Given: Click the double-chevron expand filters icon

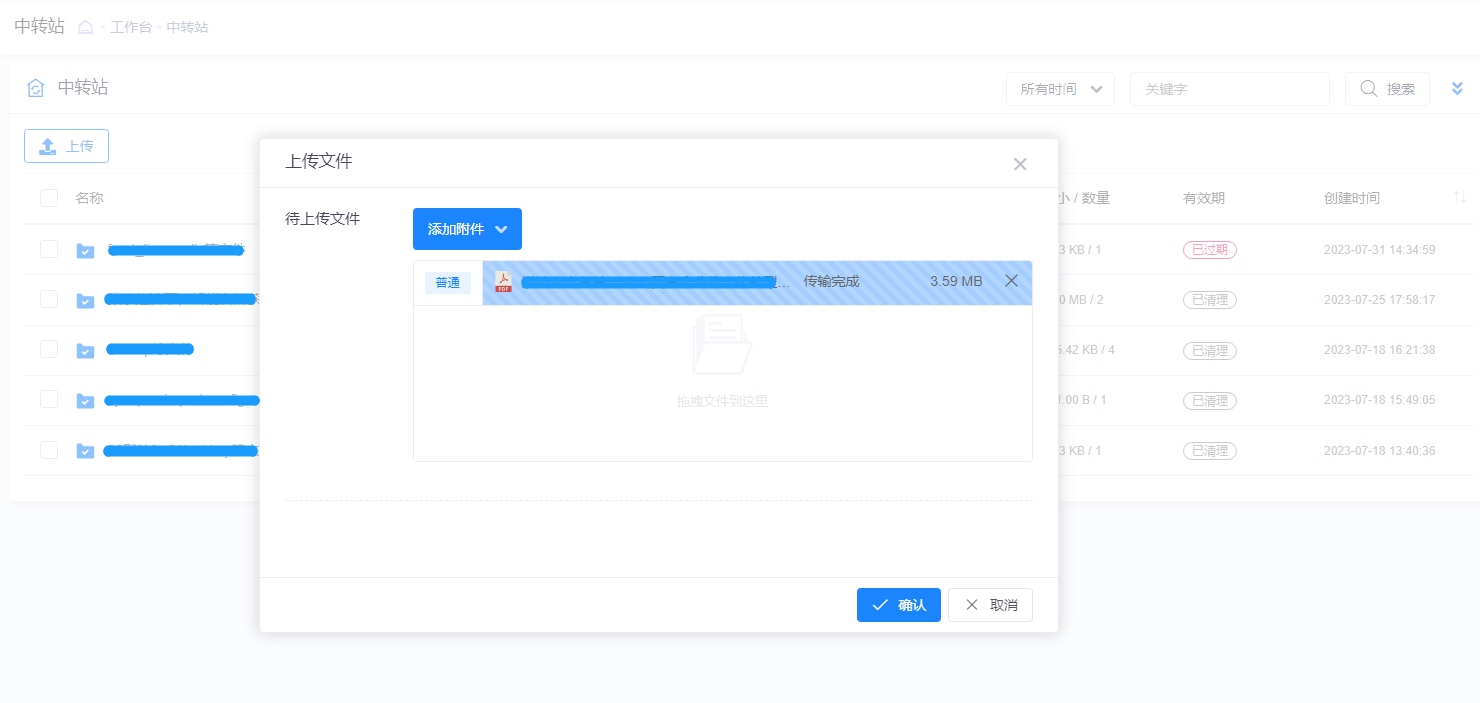Looking at the screenshot, I should point(1457,89).
